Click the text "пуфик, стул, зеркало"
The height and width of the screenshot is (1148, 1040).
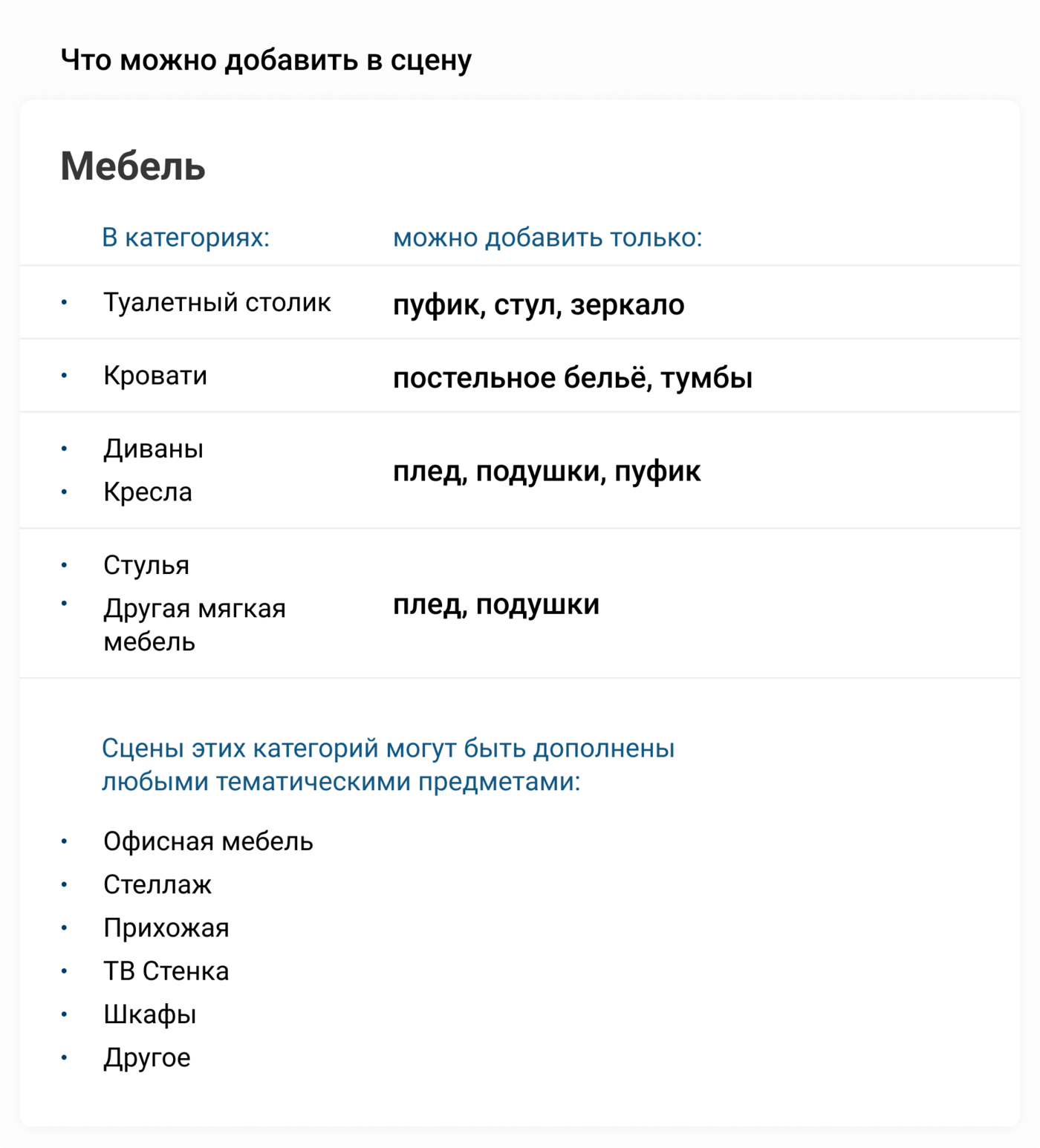(x=539, y=304)
